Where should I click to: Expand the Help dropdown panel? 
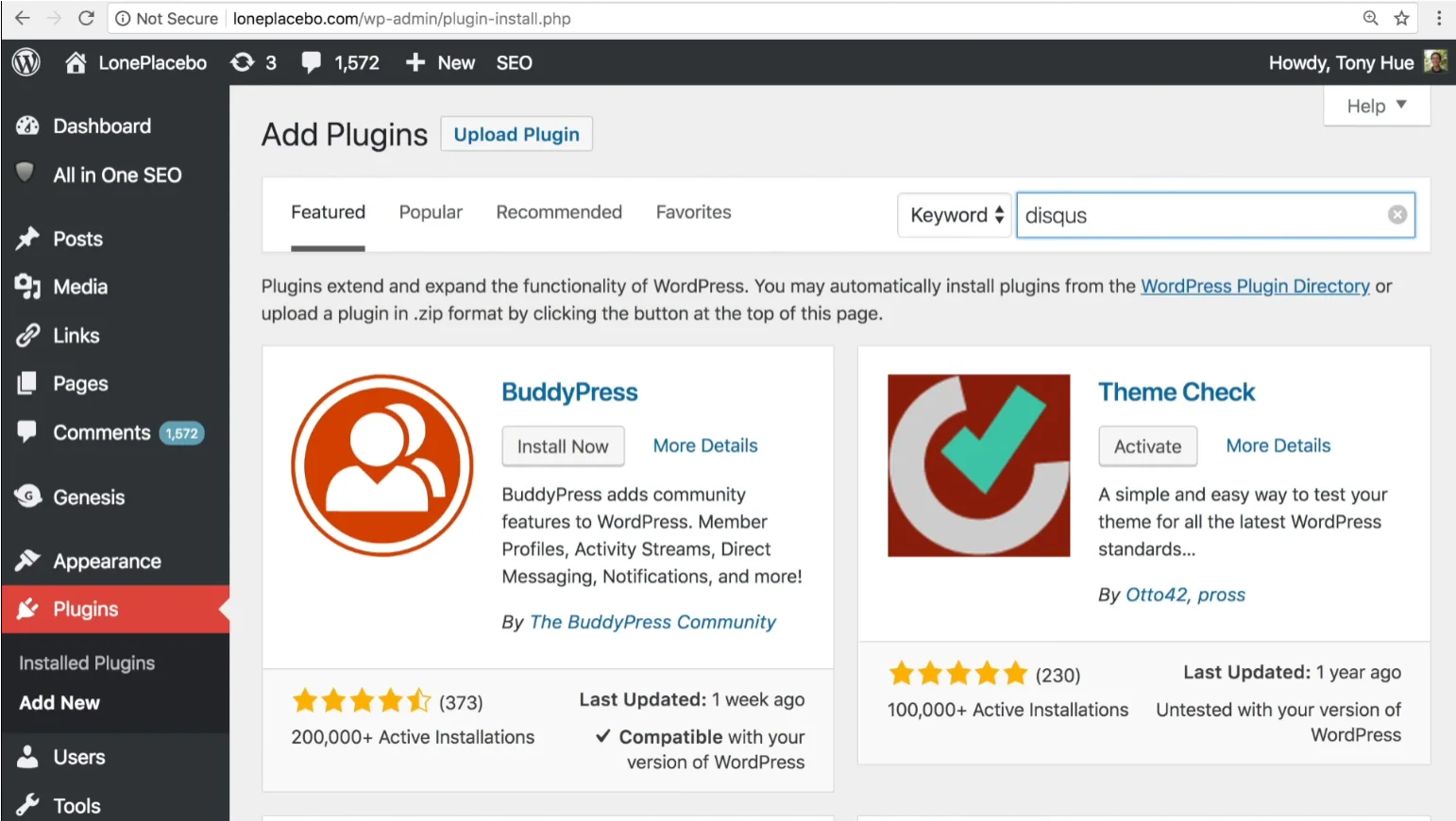pos(1376,106)
